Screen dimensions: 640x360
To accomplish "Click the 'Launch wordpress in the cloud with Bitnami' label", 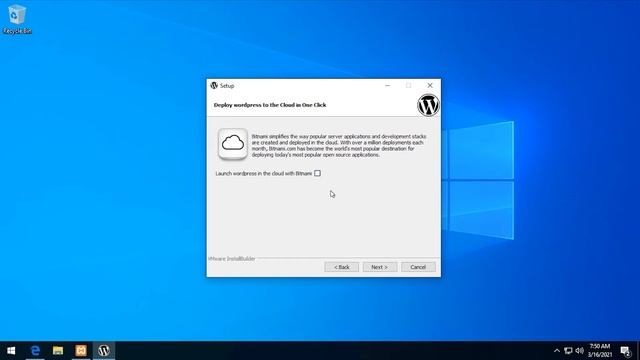I will tap(264, 173).
